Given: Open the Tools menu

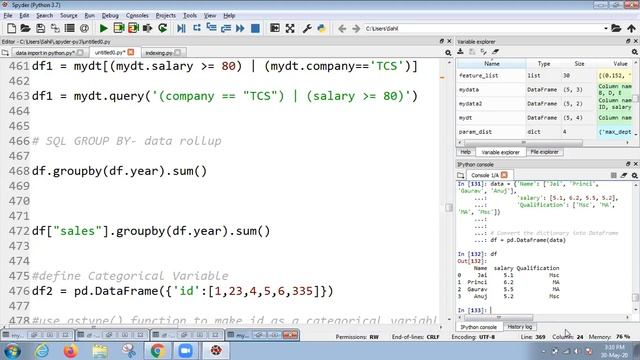Looking at the screenshot, I should click(190, 16).
